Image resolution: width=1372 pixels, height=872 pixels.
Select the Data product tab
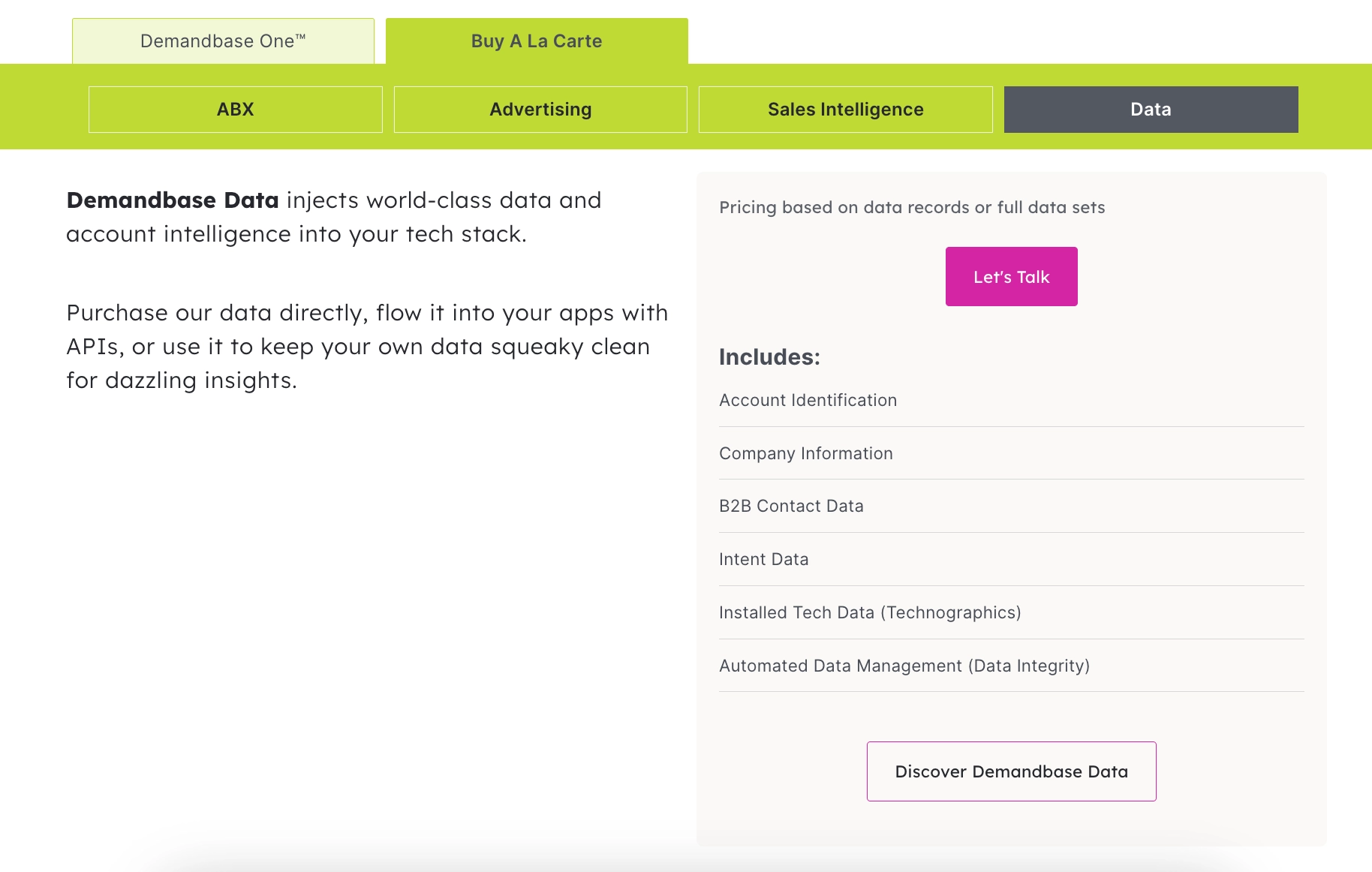pyautogui.click(x=1151, y=110)
